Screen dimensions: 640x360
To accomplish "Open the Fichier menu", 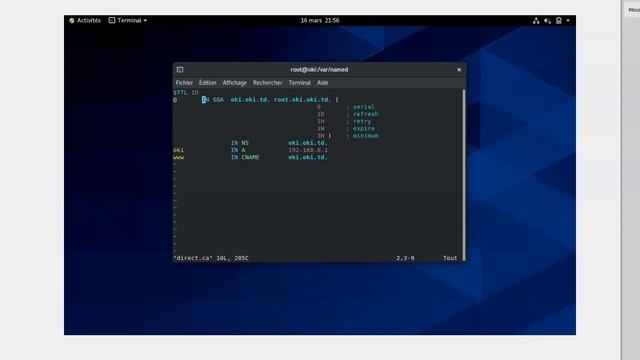I will pos(184,83).
